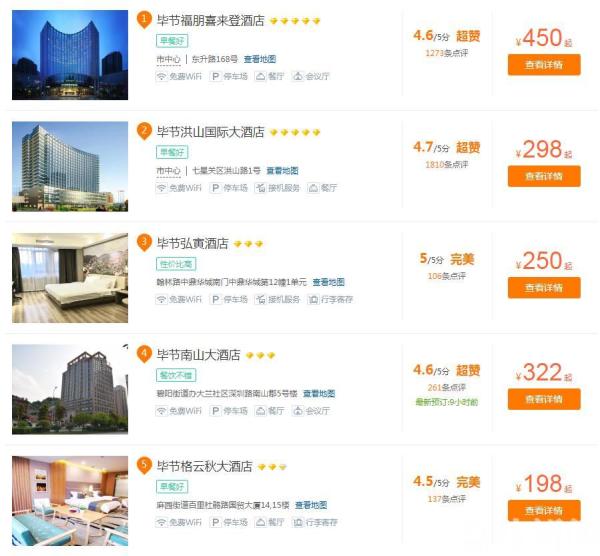Open 查看详情 for 毕节弘寅酒店

(x=544, y=287)
